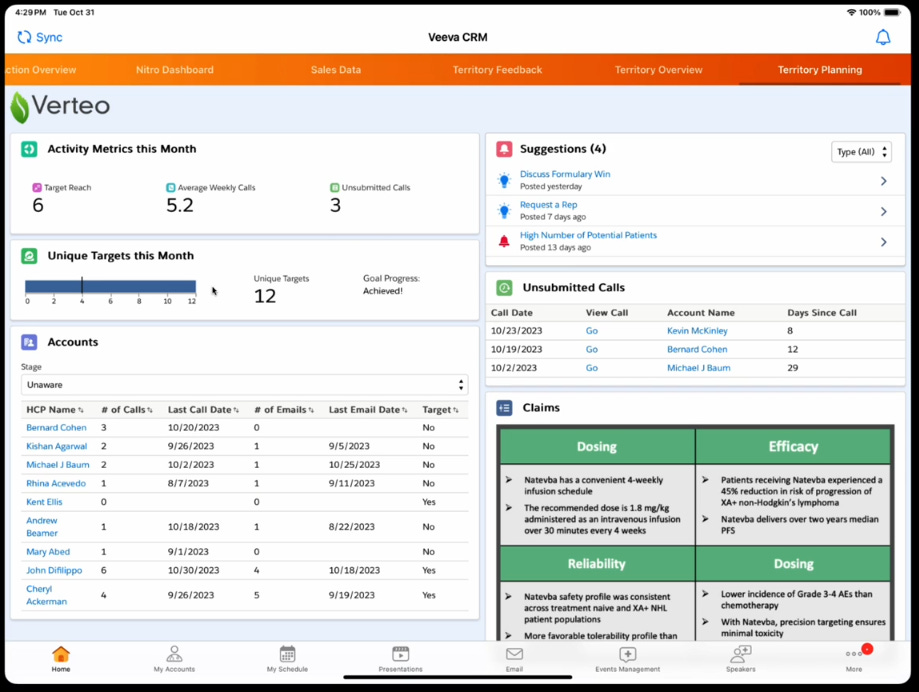Open Events Management in bottom bar

pos(627,659)
